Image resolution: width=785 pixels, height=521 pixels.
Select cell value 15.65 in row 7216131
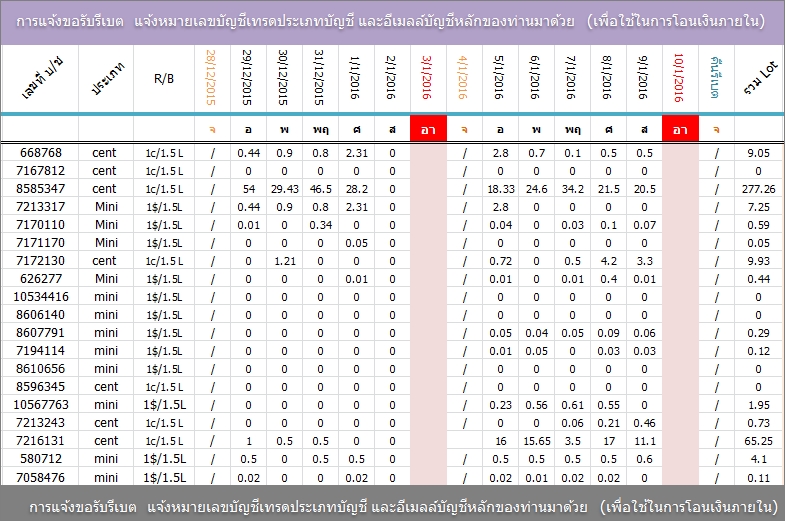coord(537,441)
